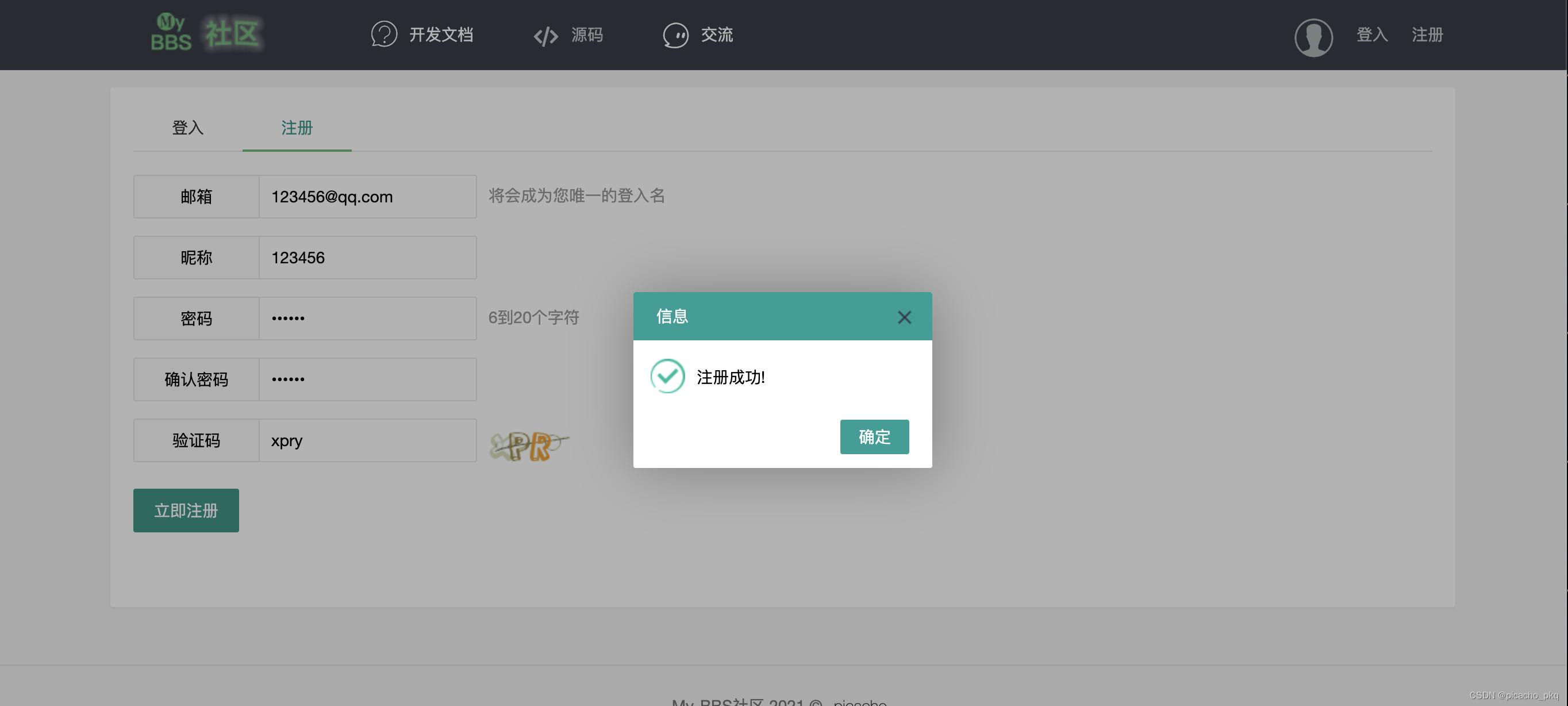The image size is (1568, 706).
Task: Refresh the captcha image
Action: [x=528, y=446]
